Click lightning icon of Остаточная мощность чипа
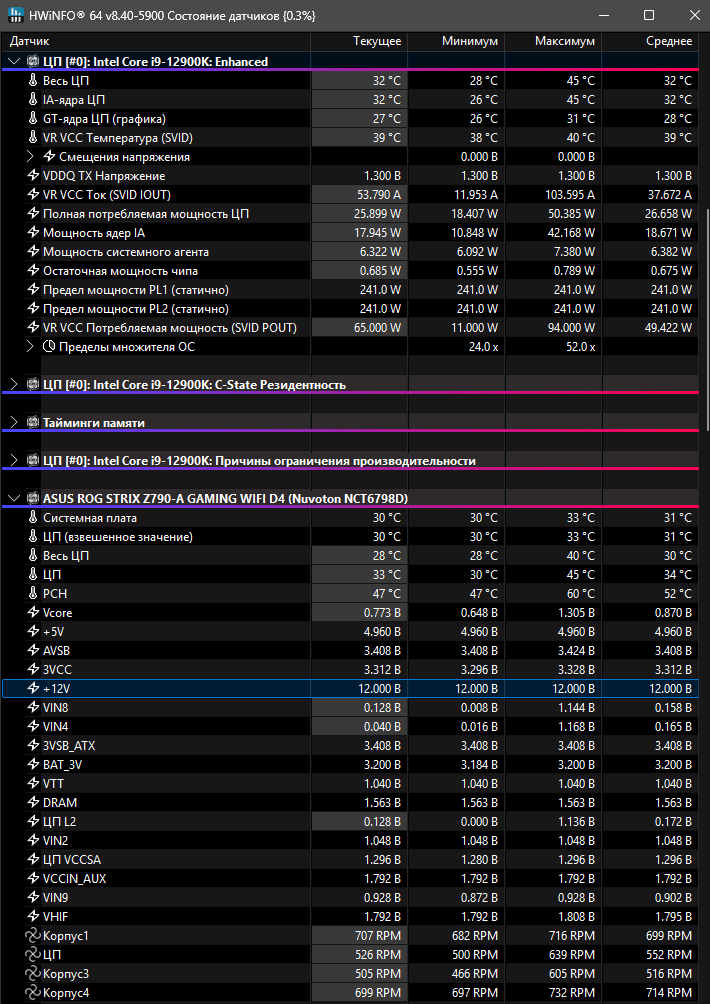This screenshot has height=1004, width=710. pyautogui.click(x=33, y=271)
